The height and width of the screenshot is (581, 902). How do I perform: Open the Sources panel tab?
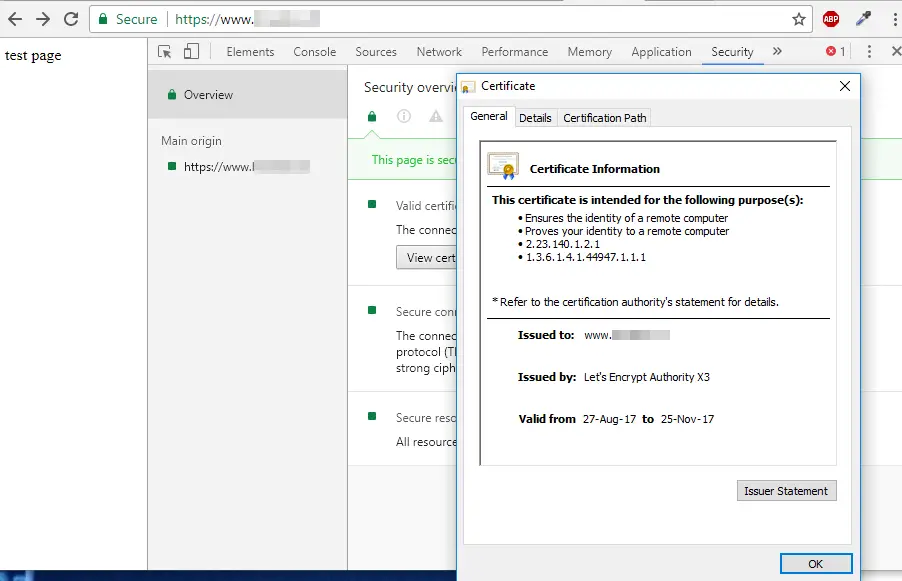[x=376, y=52]
